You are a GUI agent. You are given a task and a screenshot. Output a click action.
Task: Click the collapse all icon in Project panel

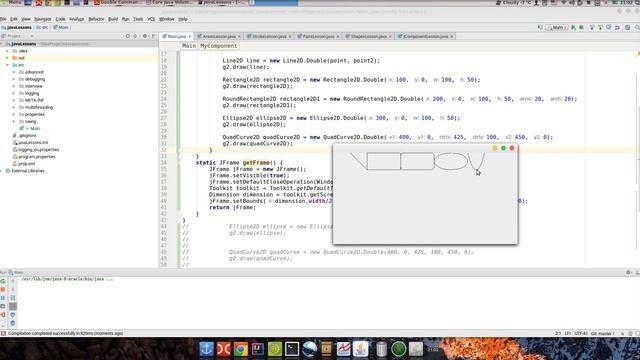[x=136, y=36]
